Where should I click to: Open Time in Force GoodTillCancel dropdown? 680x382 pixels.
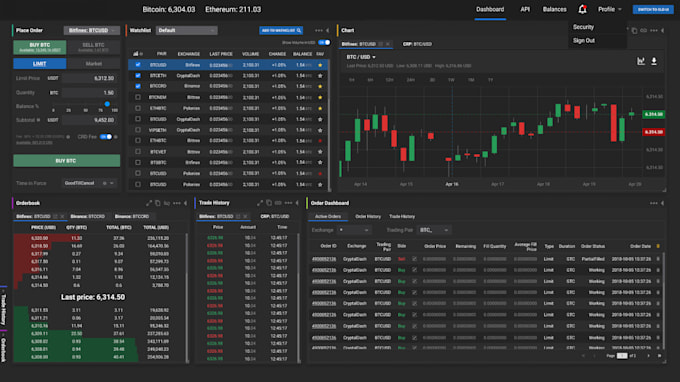[x=89, y=183]
